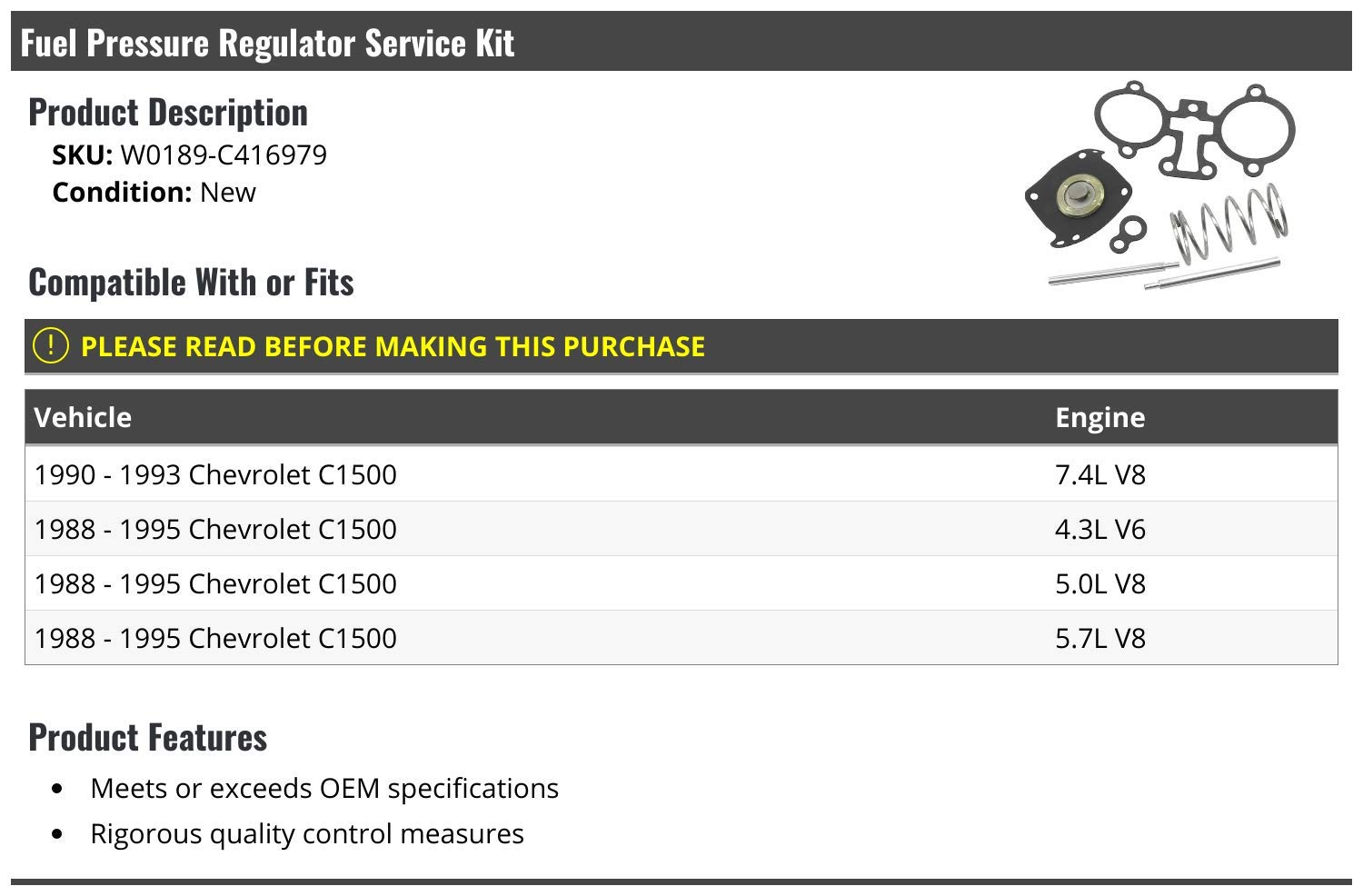Click the 5.7L V8 engine cell
Viewport: 1363px width, 896px height.
1099,638
